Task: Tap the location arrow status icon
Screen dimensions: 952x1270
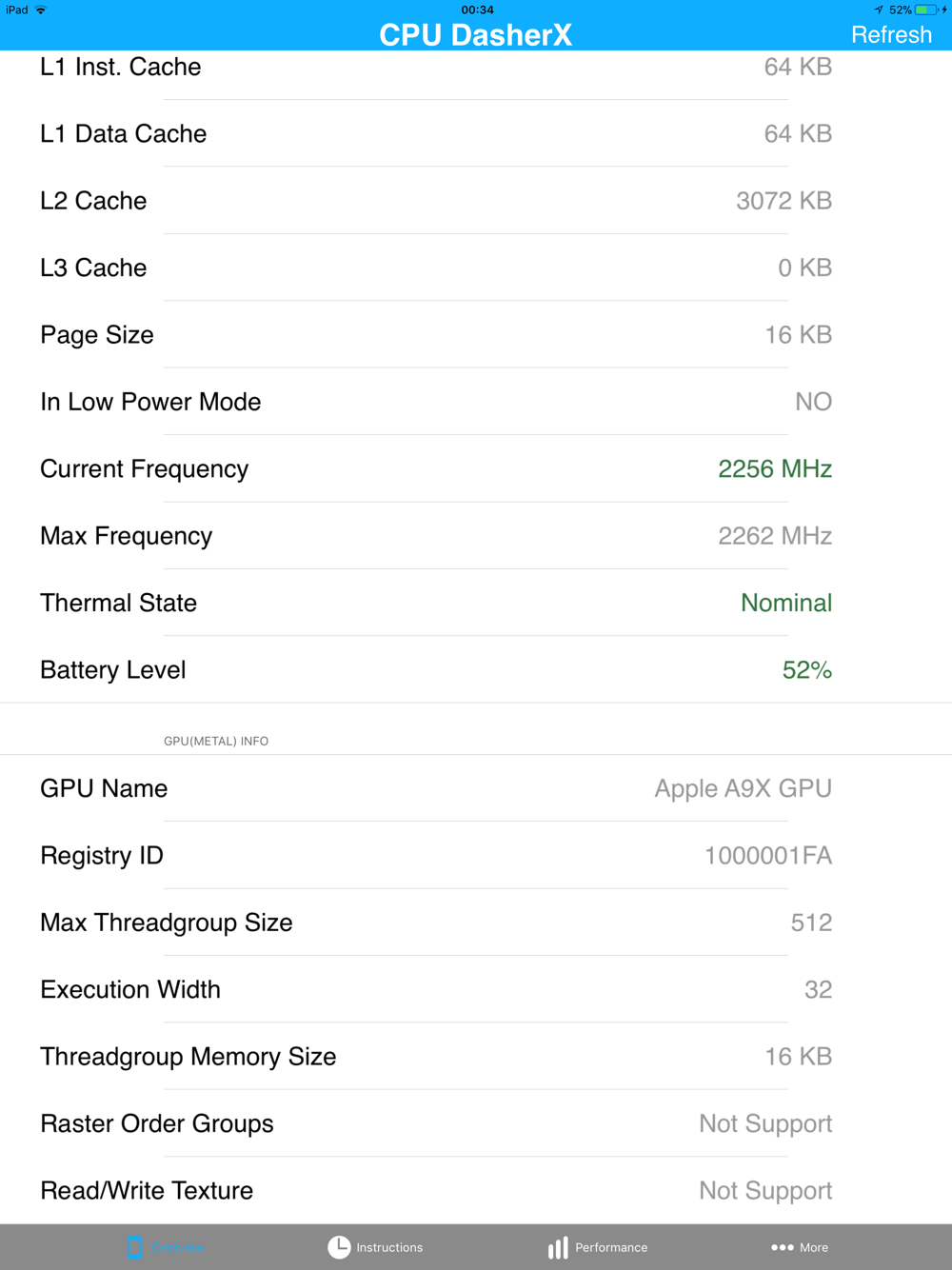Action: pyautogui.click(x=879, y=10)
